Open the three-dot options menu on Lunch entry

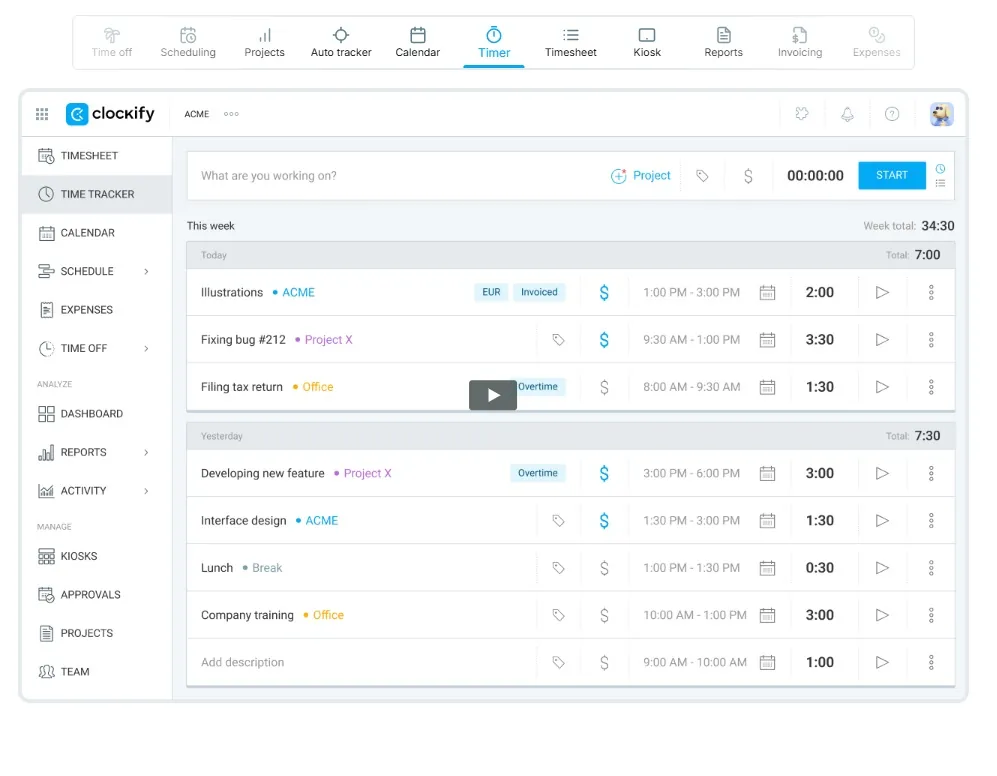[x=931, y=567]
